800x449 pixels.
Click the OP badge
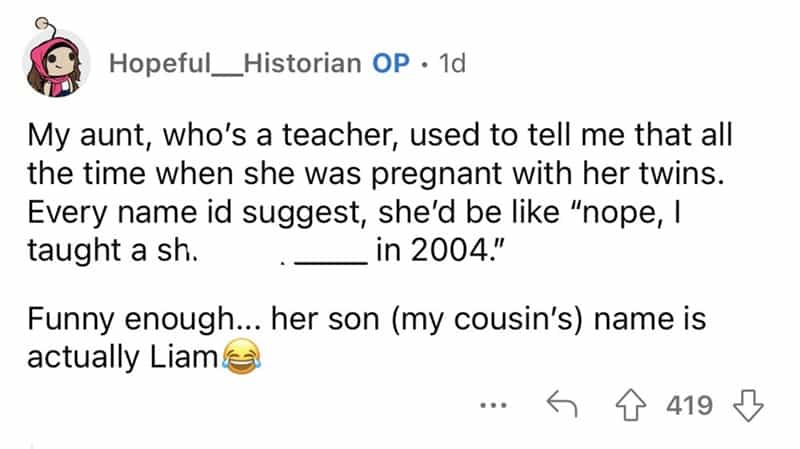tap(389, 63)
